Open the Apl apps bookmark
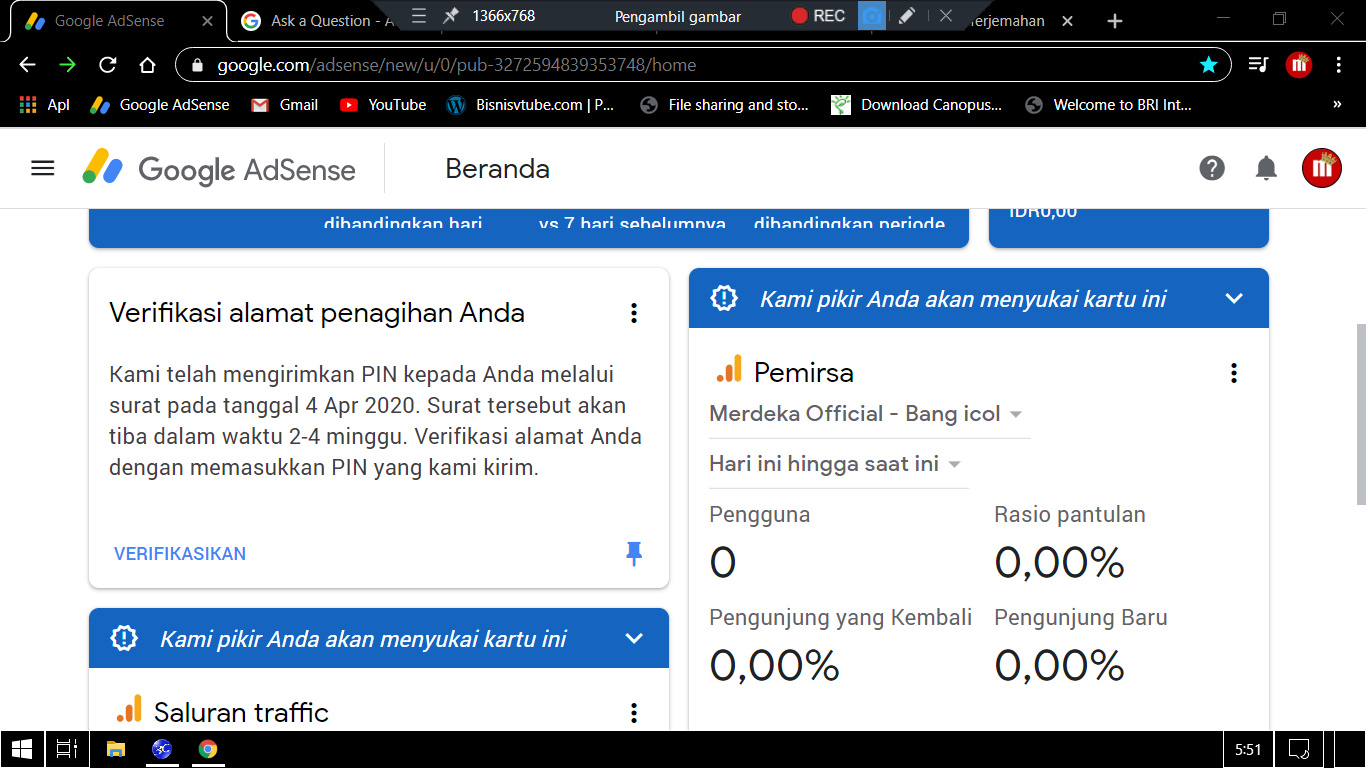This screenshot has width=1366, height=768. click(45, 104)
